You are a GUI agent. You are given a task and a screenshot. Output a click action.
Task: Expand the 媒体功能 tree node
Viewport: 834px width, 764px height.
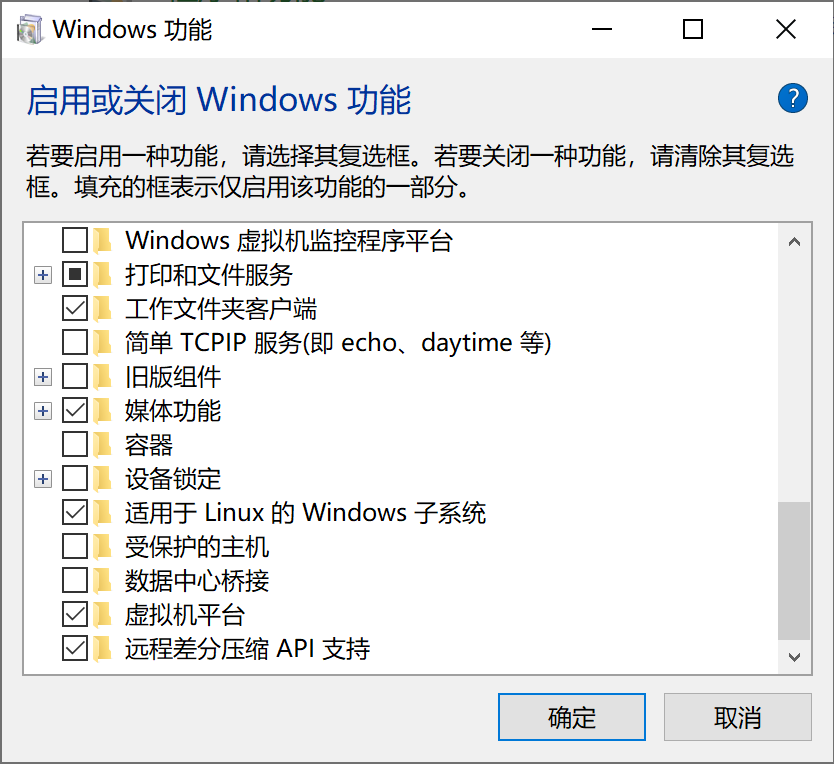pos(42,410)
